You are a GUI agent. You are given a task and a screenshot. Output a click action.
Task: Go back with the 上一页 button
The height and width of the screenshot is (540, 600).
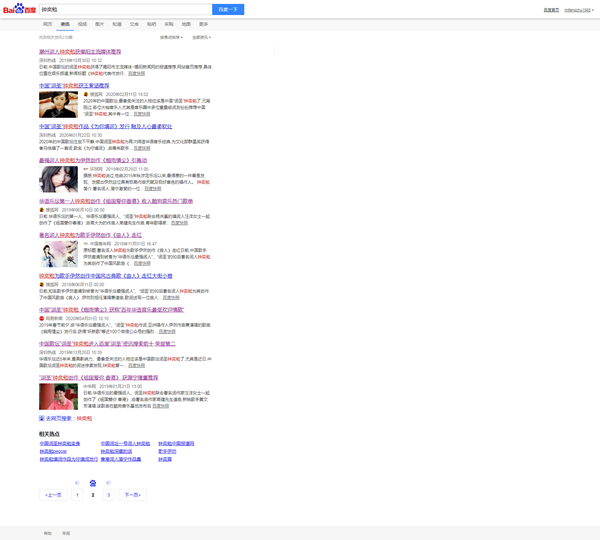click(54, 495)
